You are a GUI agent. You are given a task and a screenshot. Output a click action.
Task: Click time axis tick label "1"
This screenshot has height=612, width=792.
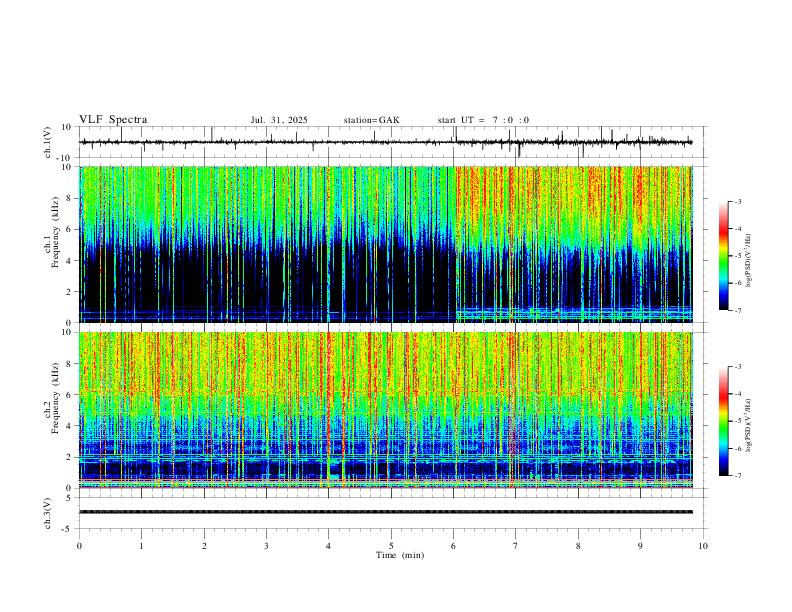(x=142, y=546)
